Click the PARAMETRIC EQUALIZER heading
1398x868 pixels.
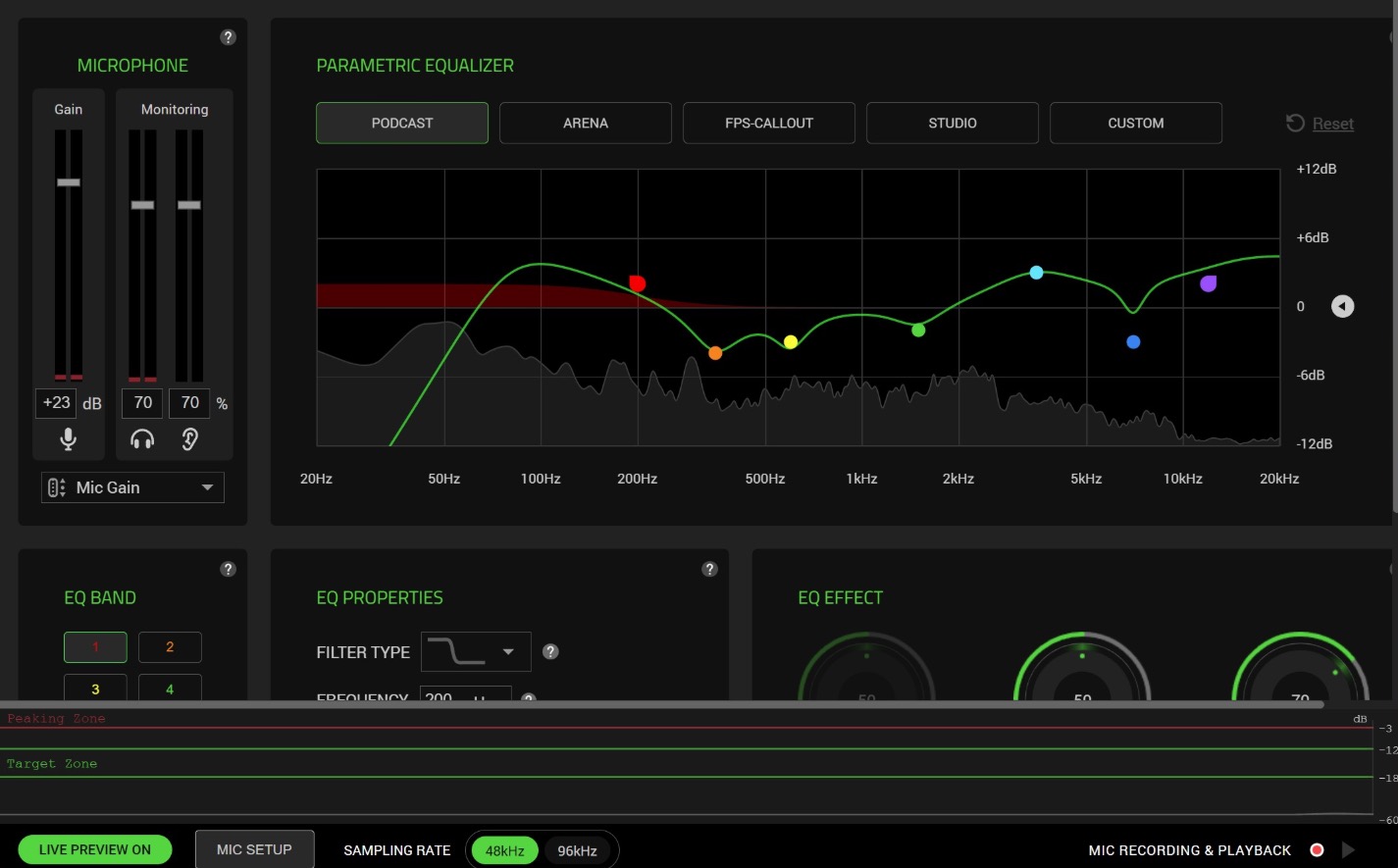coord(415,66)
